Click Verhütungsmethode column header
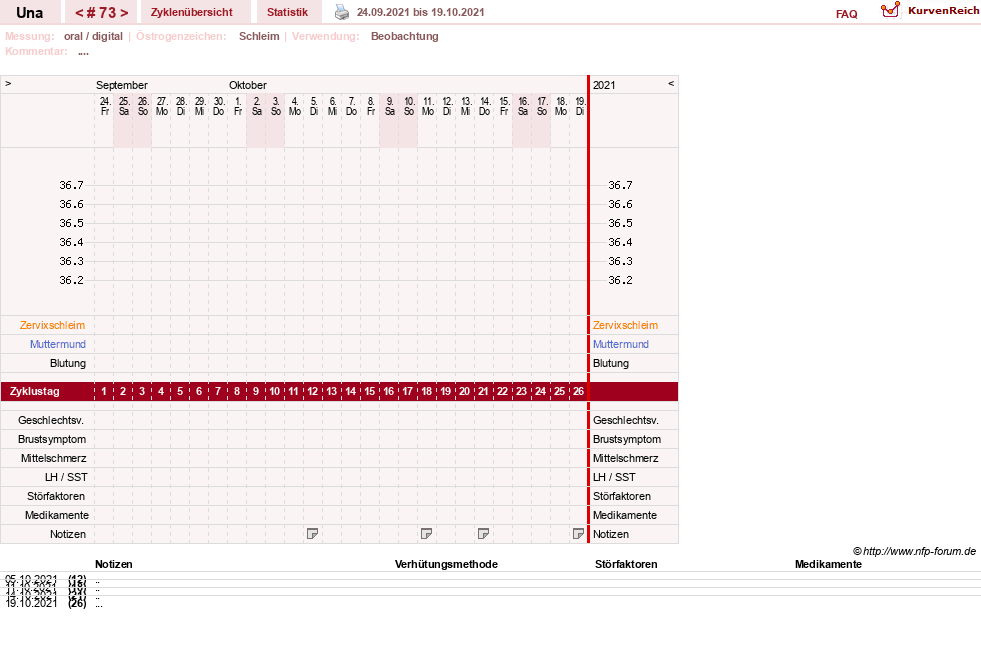 pos(446,564)
